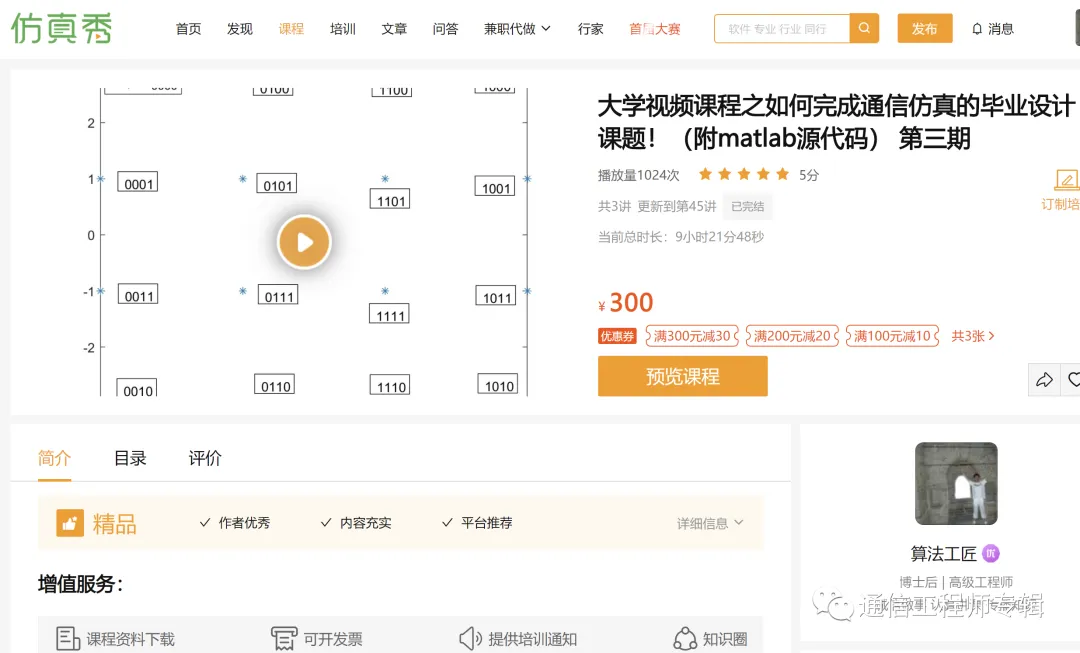Click the 当前总时长 duration text

coord(681,237)
